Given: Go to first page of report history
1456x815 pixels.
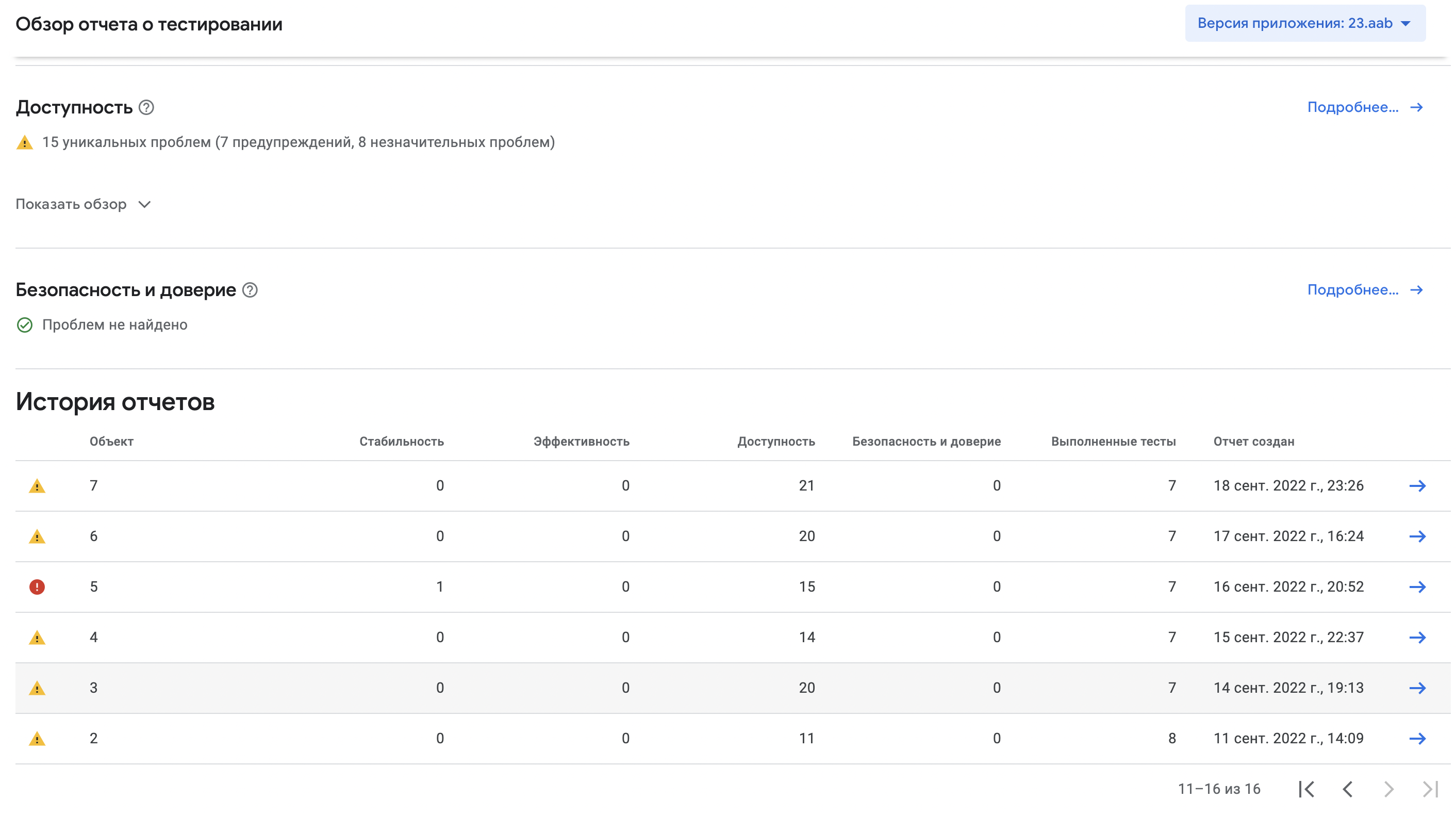Looking at the screenshot, I should pos(1306,789).
